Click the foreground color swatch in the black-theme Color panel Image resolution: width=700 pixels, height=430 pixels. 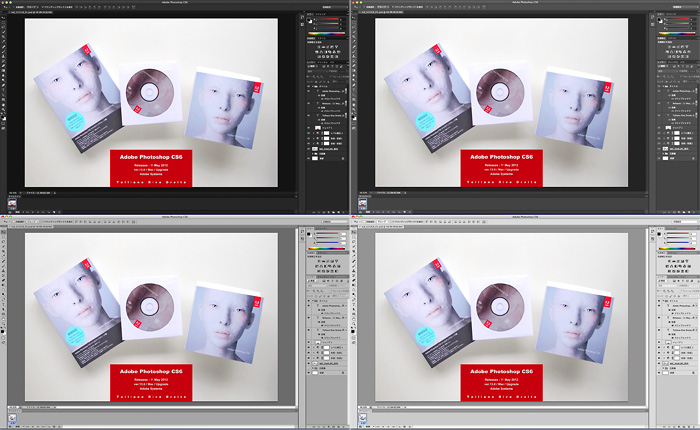[x=308, y=20]
